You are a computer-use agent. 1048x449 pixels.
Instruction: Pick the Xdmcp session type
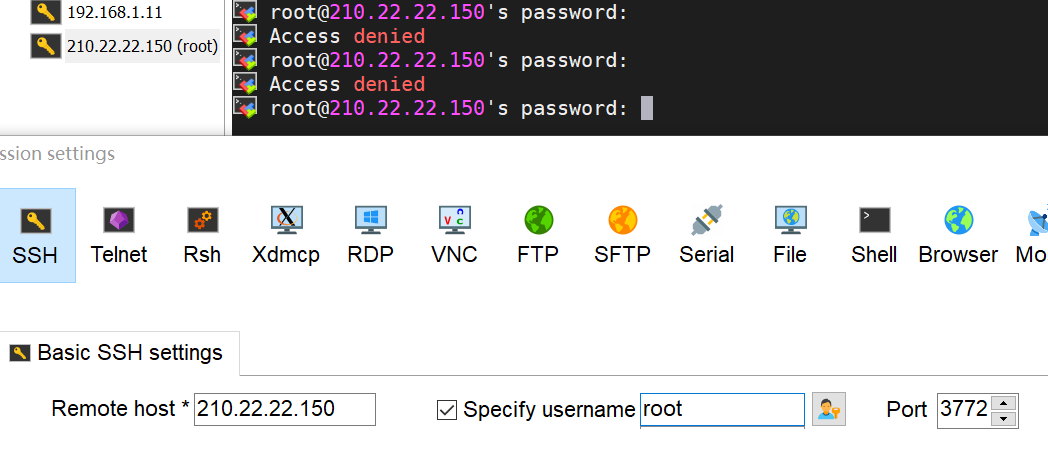pos(286,235)
